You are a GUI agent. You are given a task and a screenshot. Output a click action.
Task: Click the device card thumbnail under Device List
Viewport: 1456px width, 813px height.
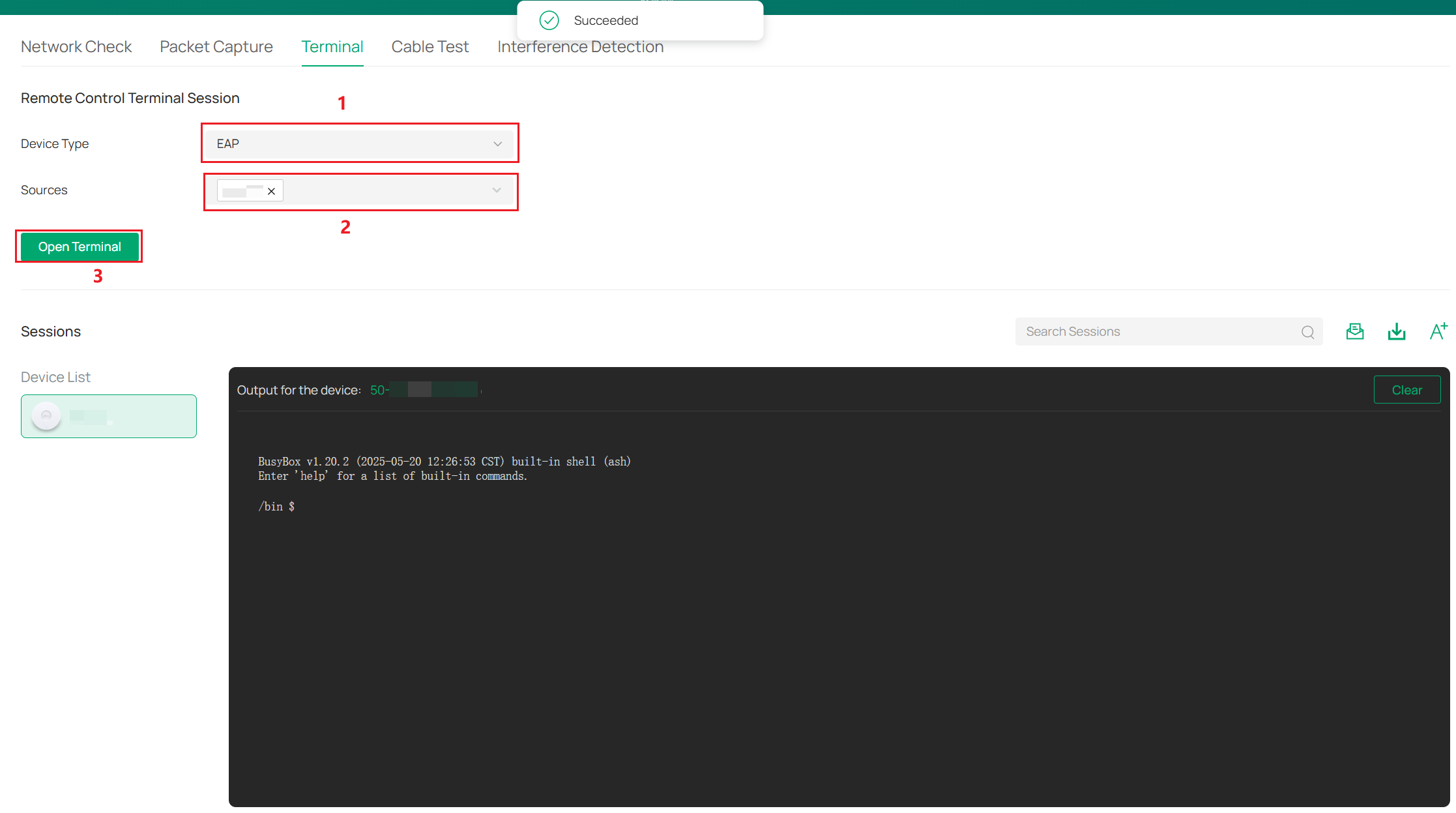(x=108, y=415)
